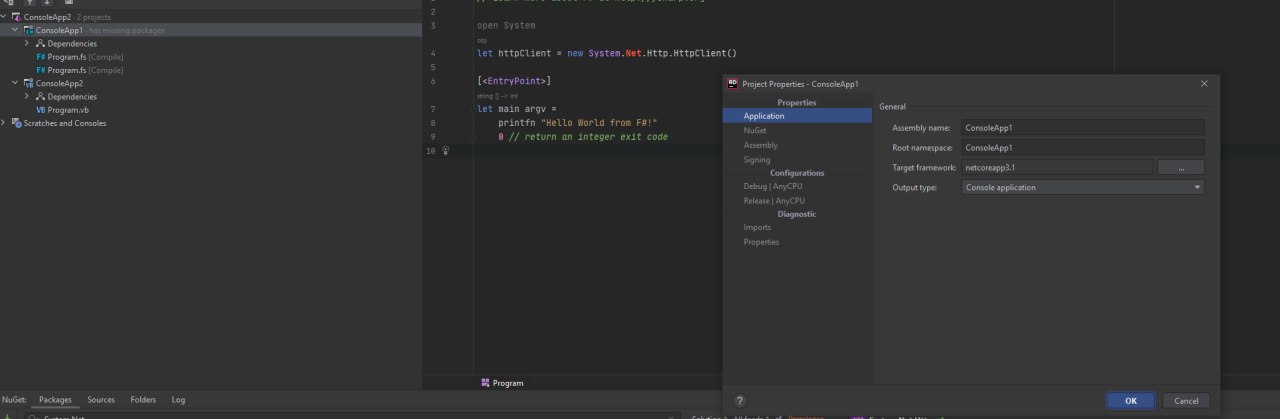Click the ConsoleApp2 solution icon
This screenshot has width=1280, height=419.
pyautogui.click(x=17, y=17)
